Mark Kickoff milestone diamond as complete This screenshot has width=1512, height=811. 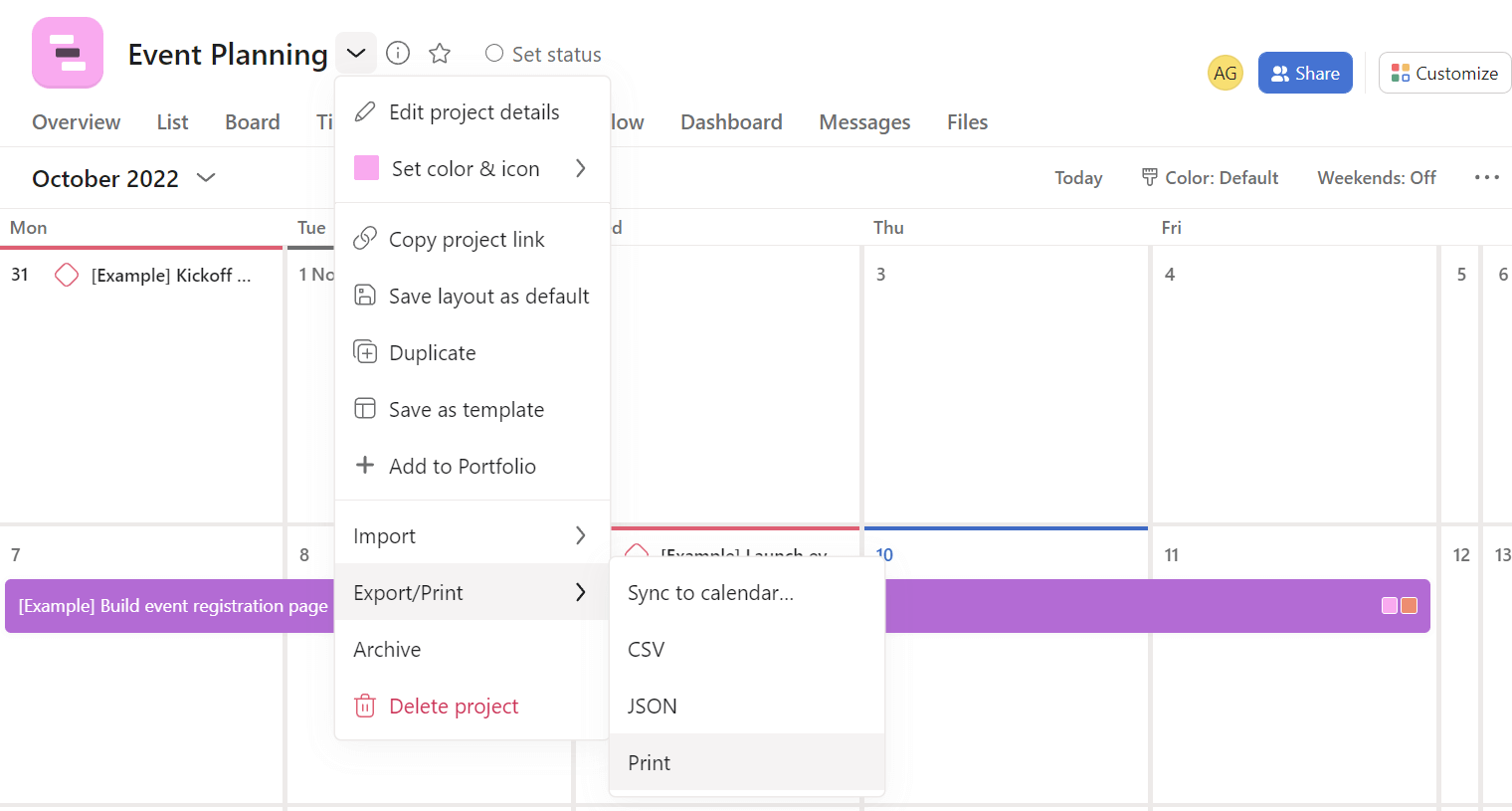point(67,275)
